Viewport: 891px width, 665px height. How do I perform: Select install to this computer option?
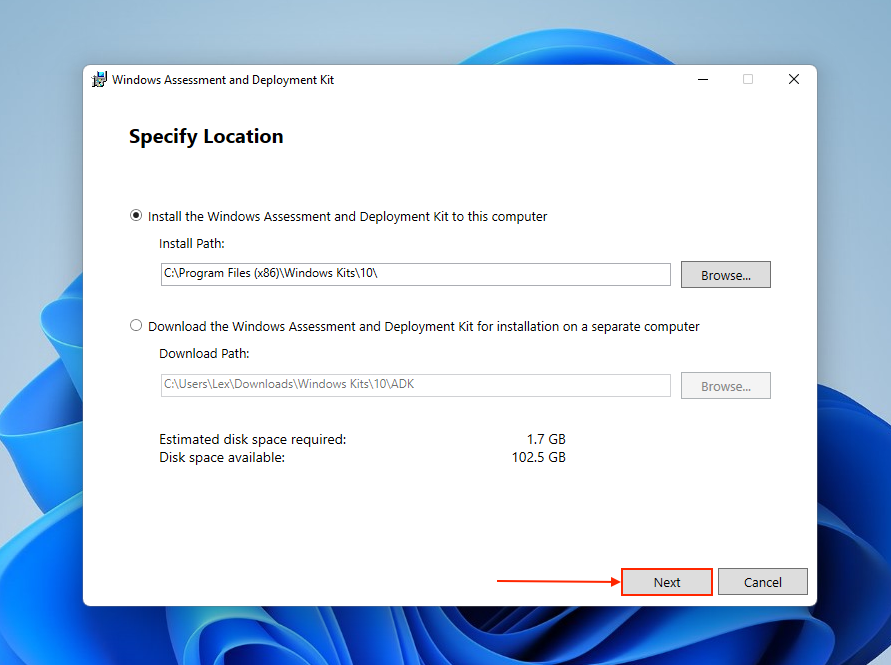pos(135,216)
